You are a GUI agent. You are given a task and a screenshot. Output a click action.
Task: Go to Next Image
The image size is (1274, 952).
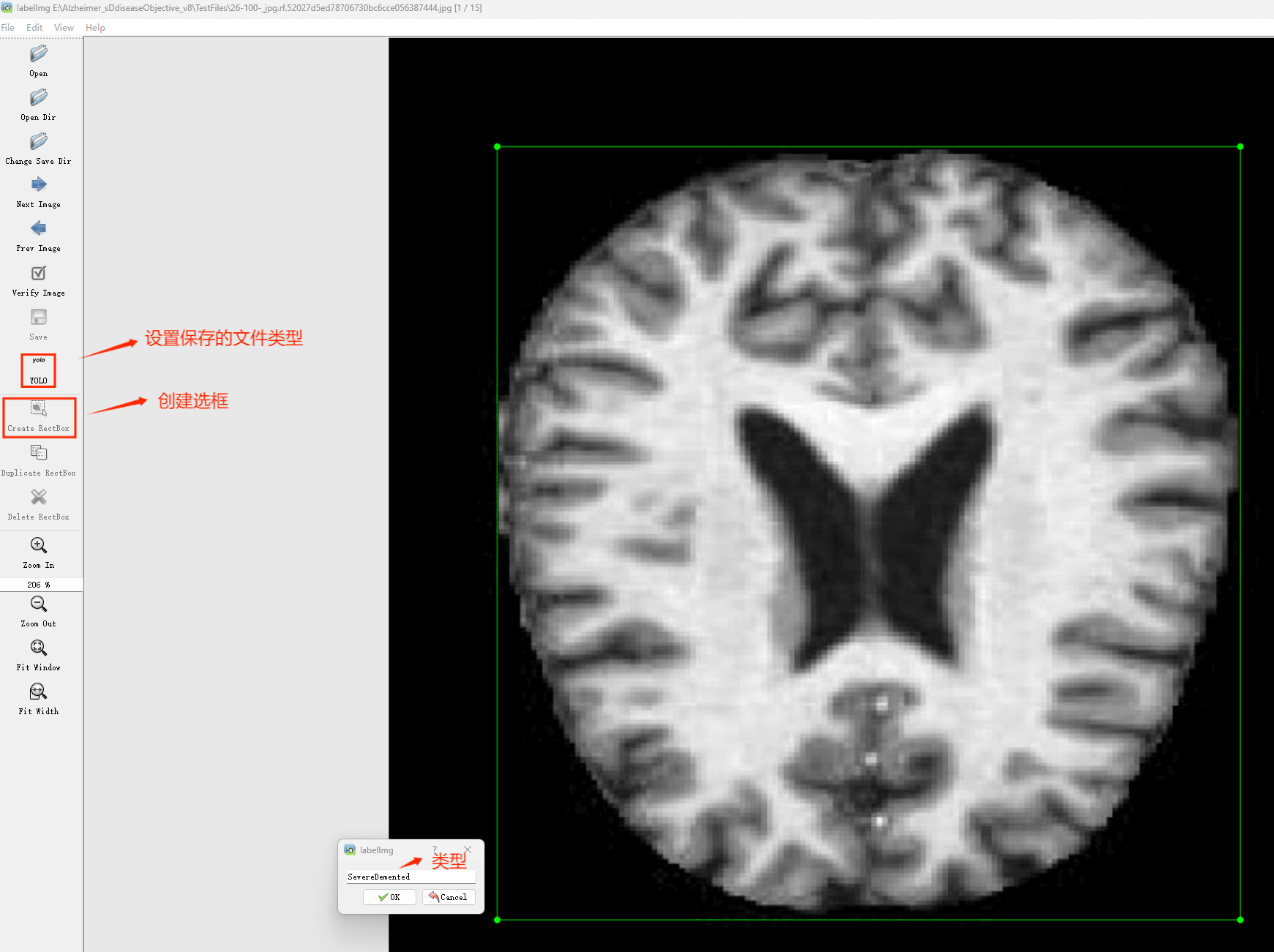[39, 192]
